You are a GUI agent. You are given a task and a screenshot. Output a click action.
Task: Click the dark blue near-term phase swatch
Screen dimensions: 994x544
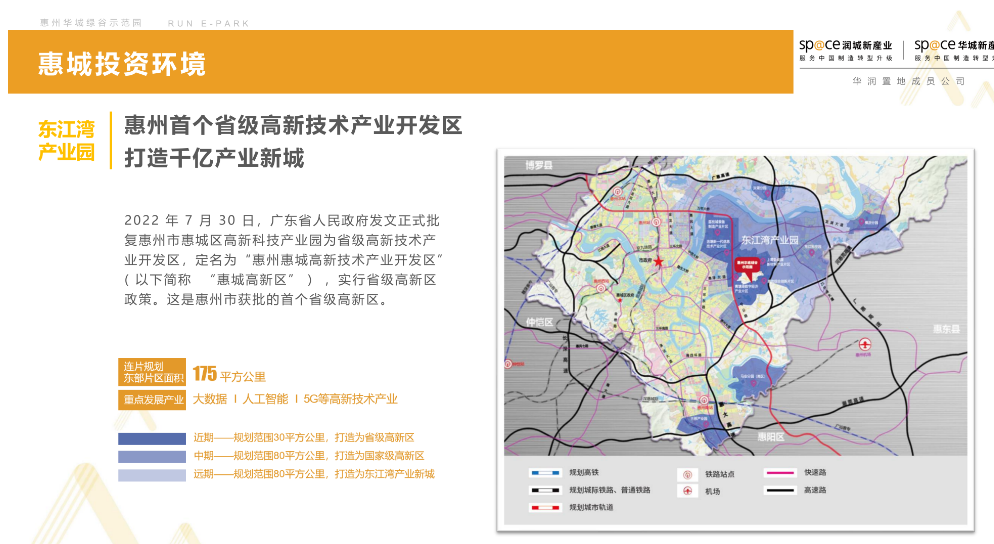152,438
